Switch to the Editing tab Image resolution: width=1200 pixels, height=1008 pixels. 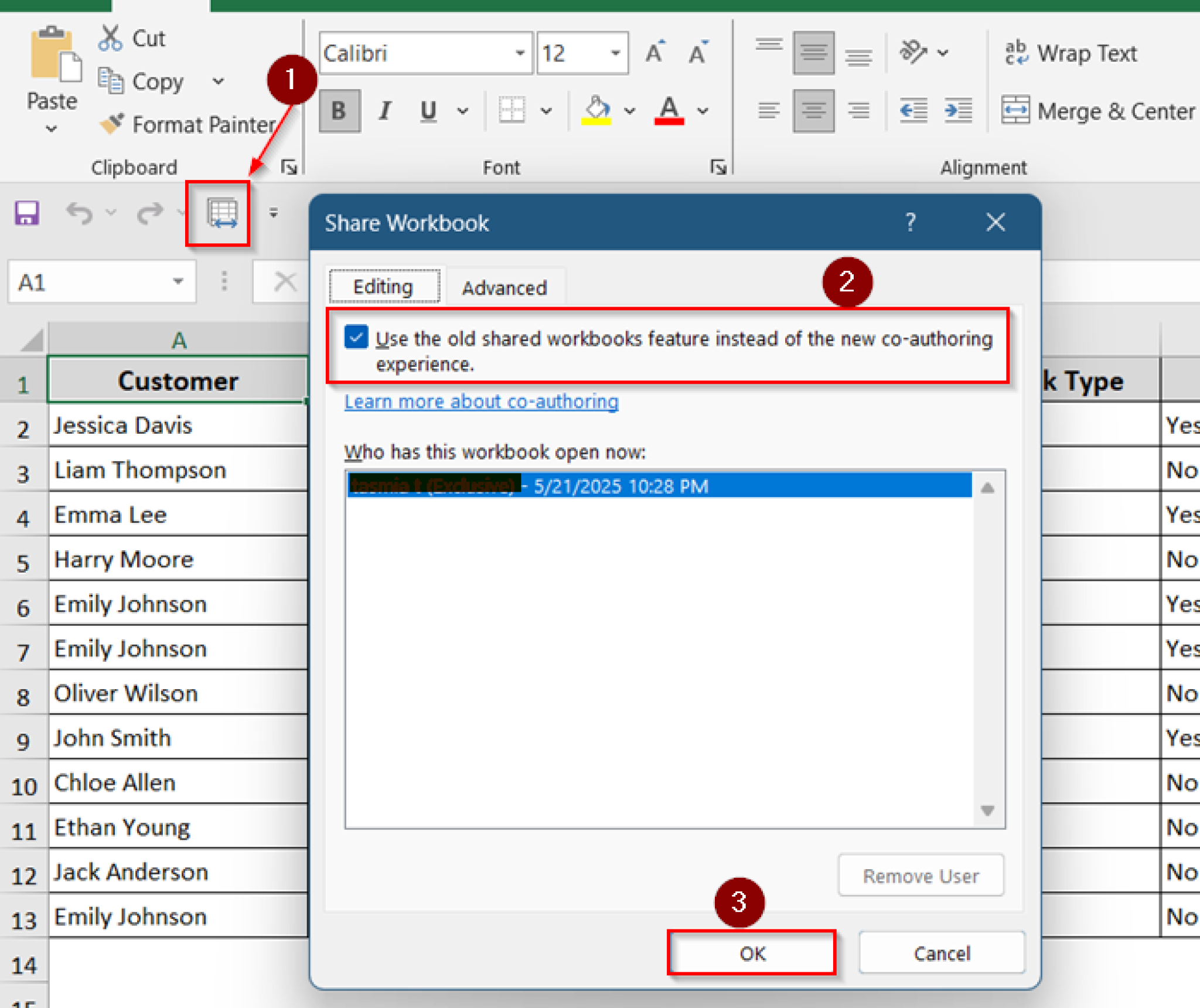pyautogui.click(x=383, y=285)
